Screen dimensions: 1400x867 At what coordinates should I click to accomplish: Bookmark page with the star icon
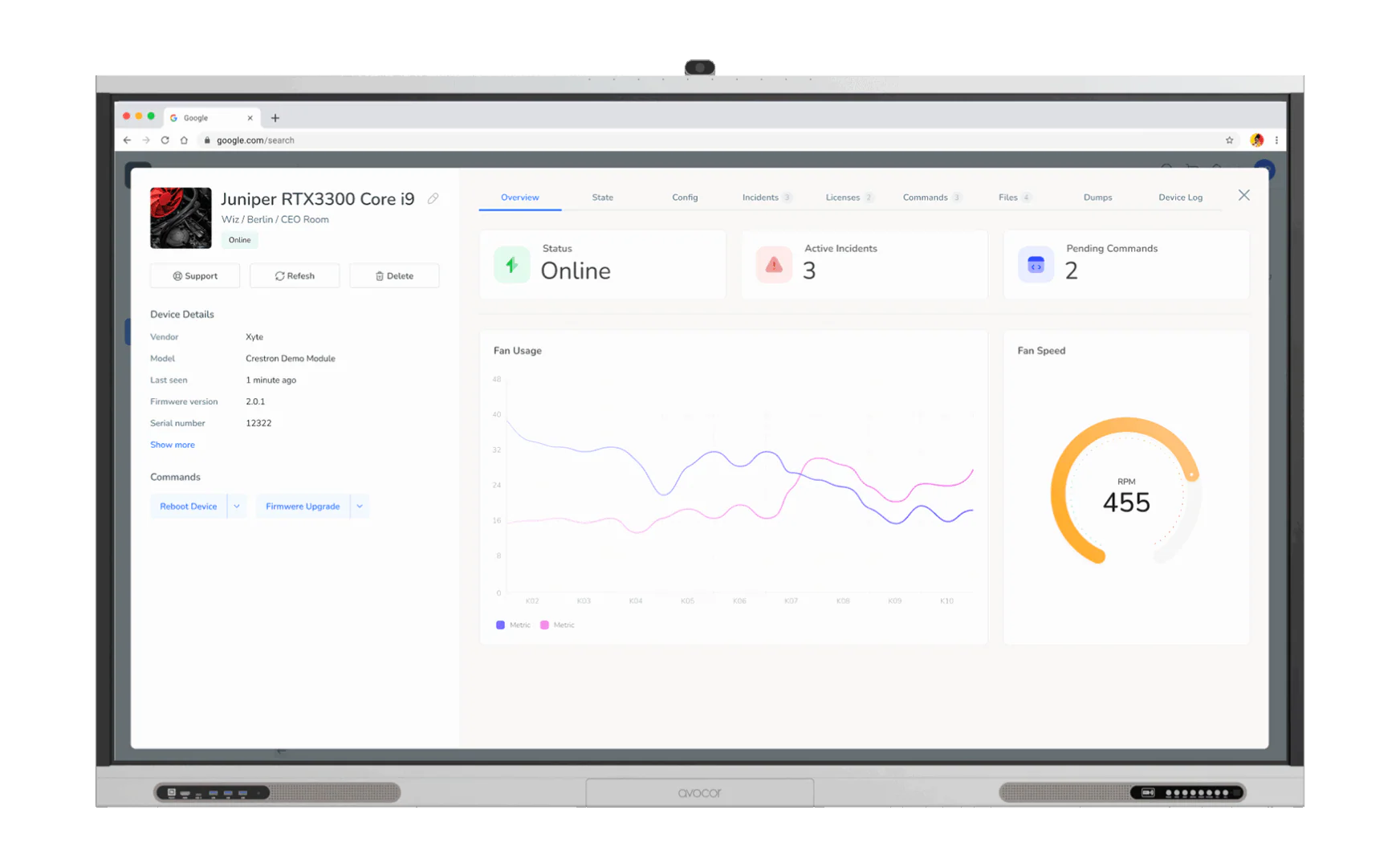click(x=1229, y=140)
